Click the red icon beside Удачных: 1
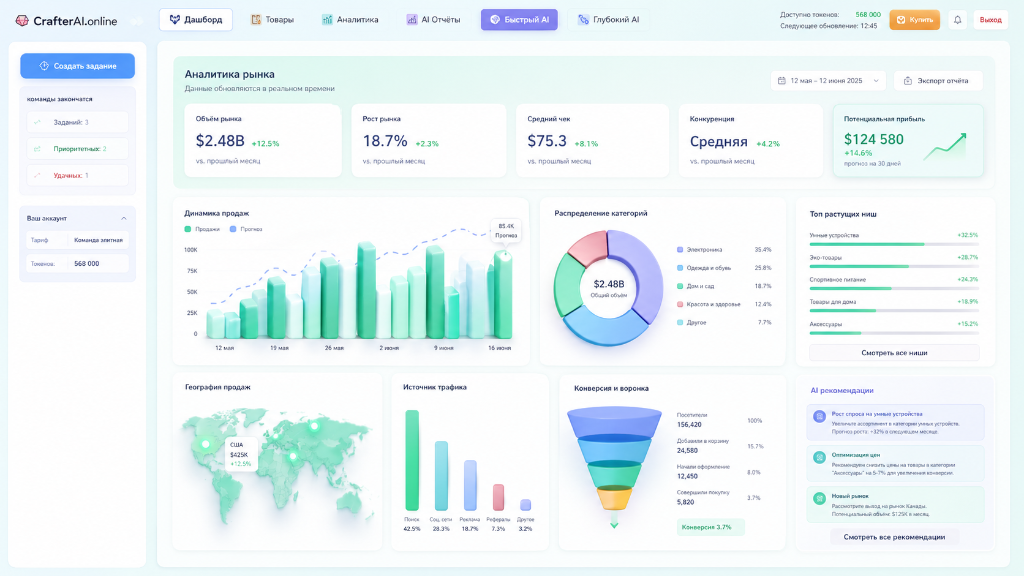The width and height of the screenshot is (1024, 576). tap(37, 175)
